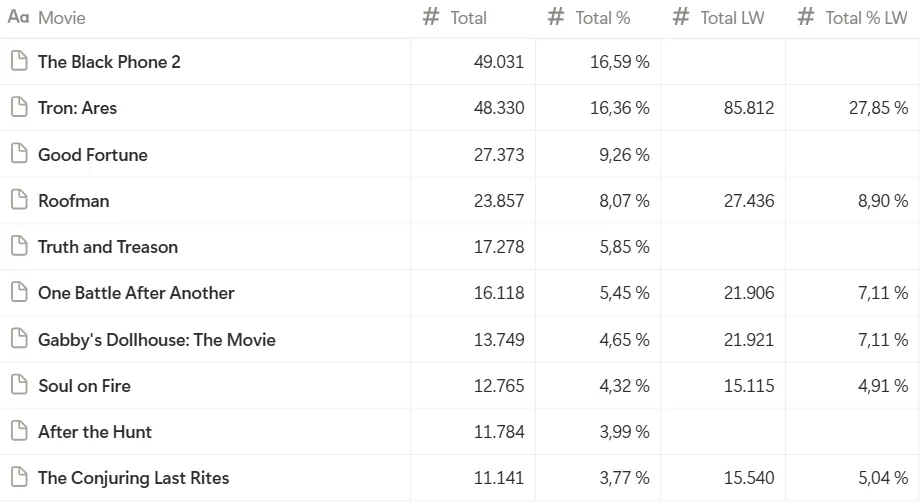This screenshot has width=920, height=502.
Task: Click the empty Total LW cell for Good Fortune
Action: point(722,155)
